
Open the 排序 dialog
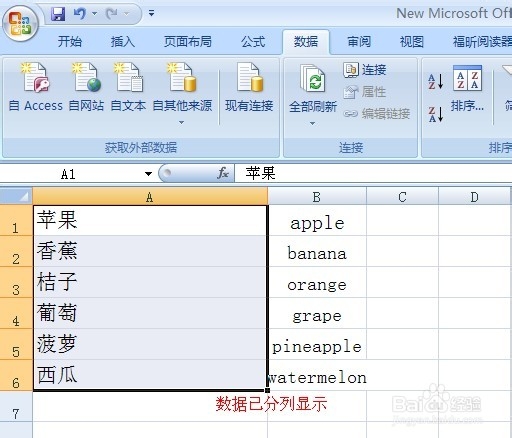467,89
